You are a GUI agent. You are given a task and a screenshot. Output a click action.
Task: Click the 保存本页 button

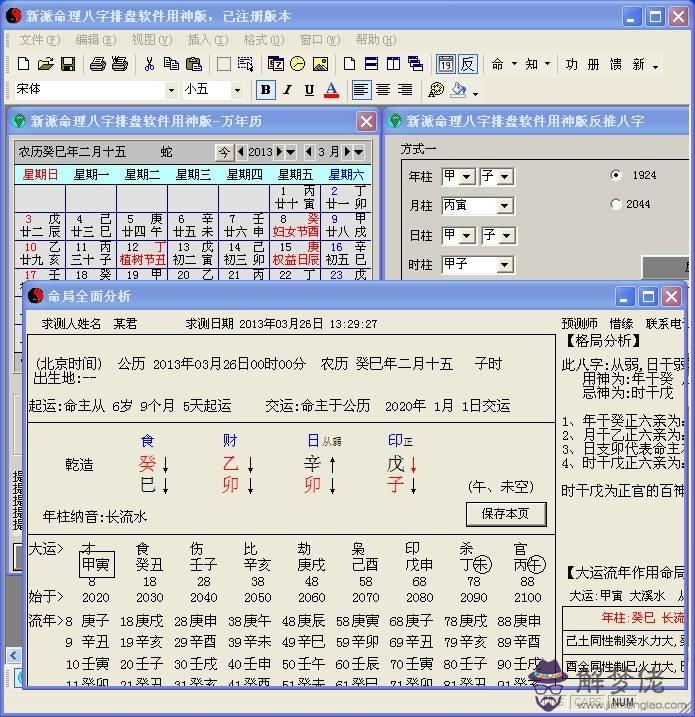tap(506, 514)
